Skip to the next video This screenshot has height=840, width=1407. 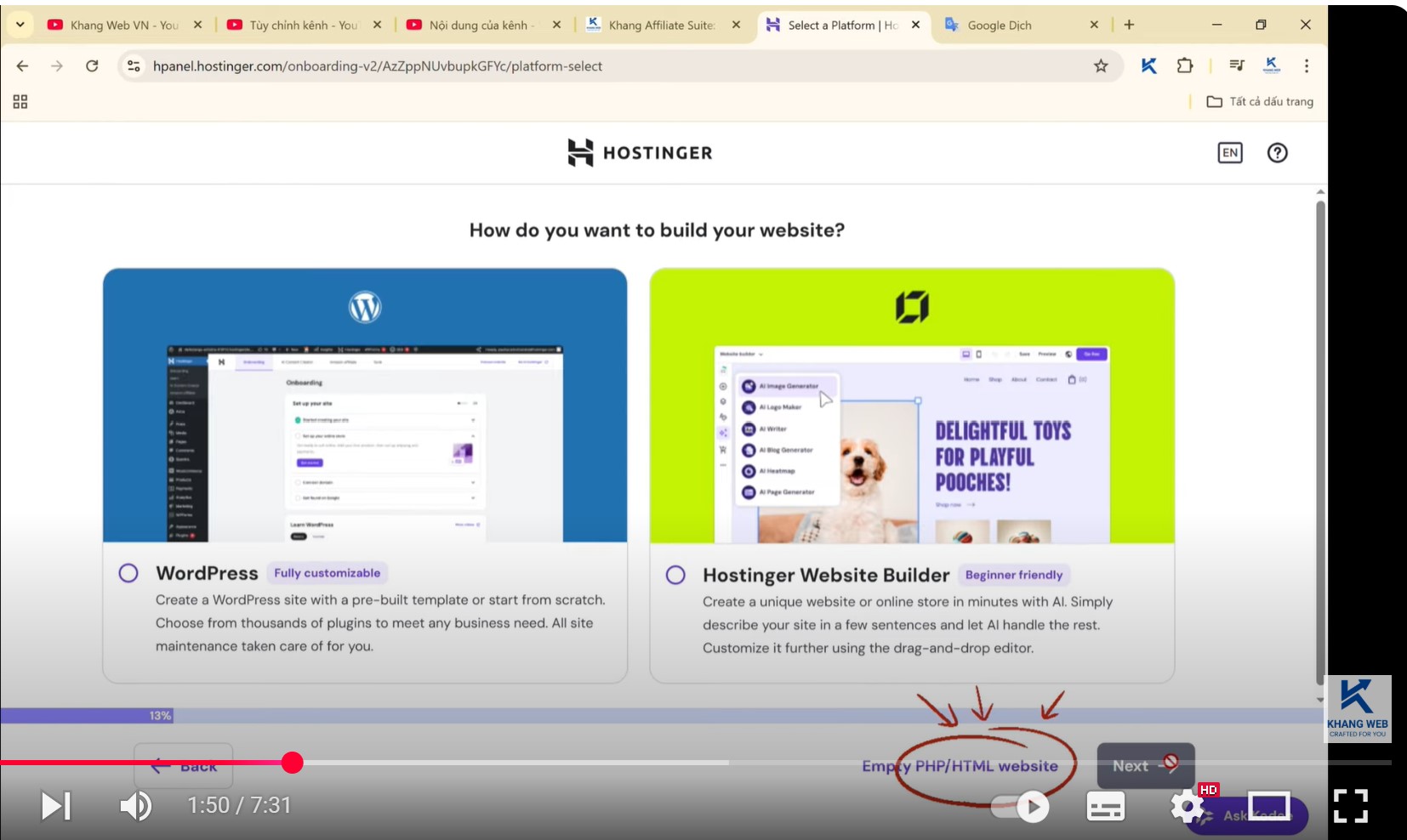[x=56, y=806]
